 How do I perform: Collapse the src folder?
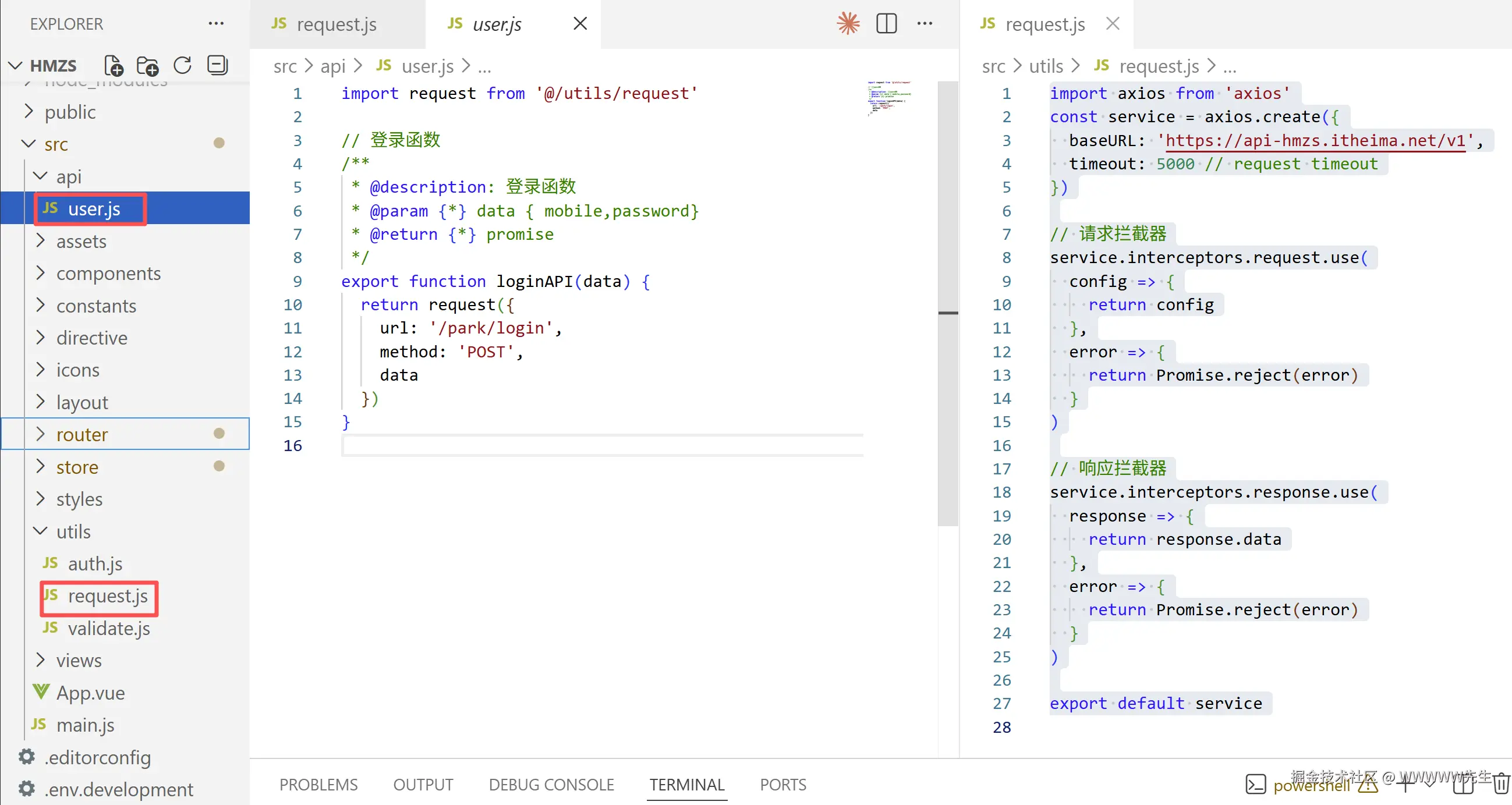click(28, 144)
